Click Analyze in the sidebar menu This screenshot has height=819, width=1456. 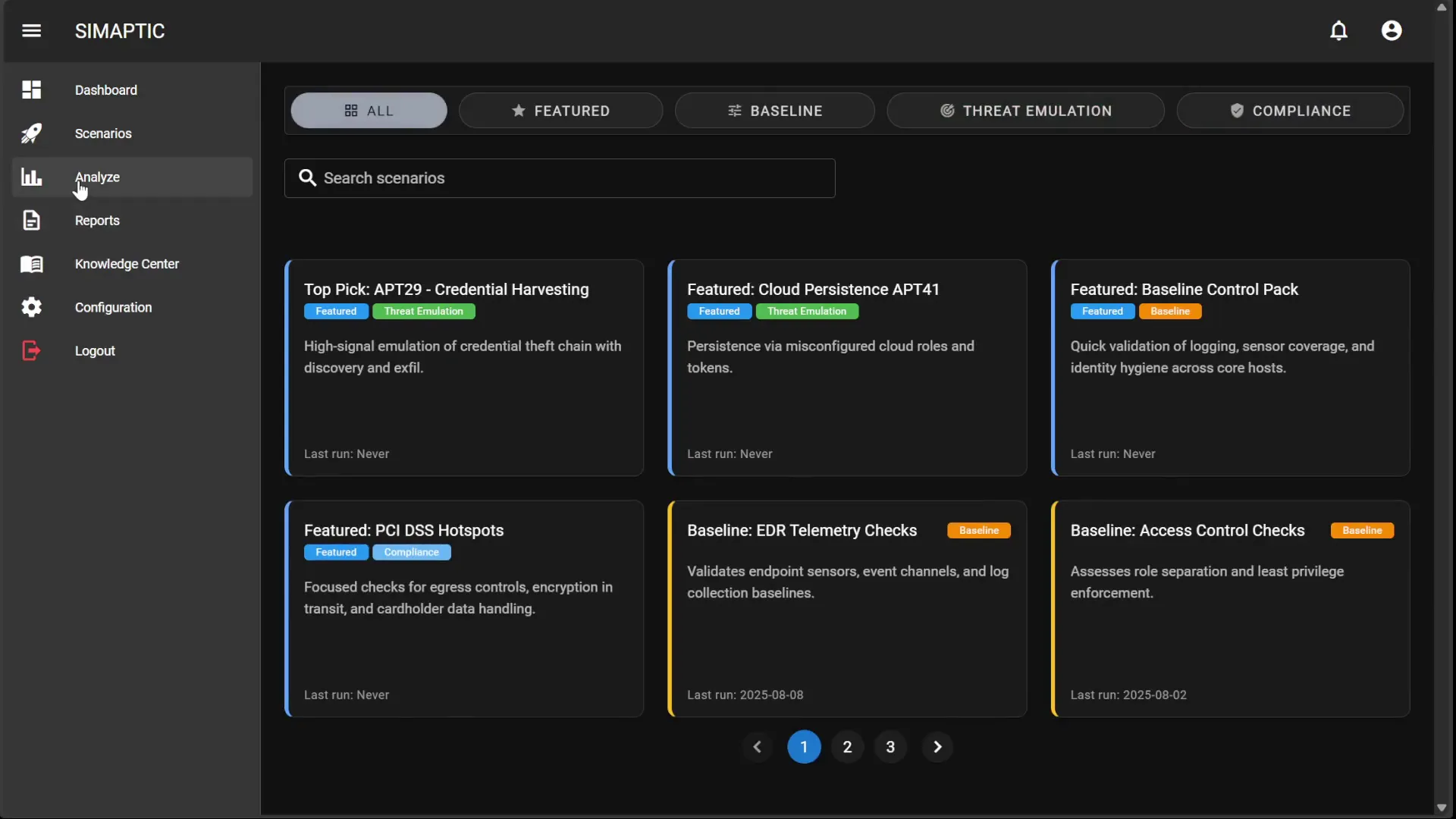point(97,177)
